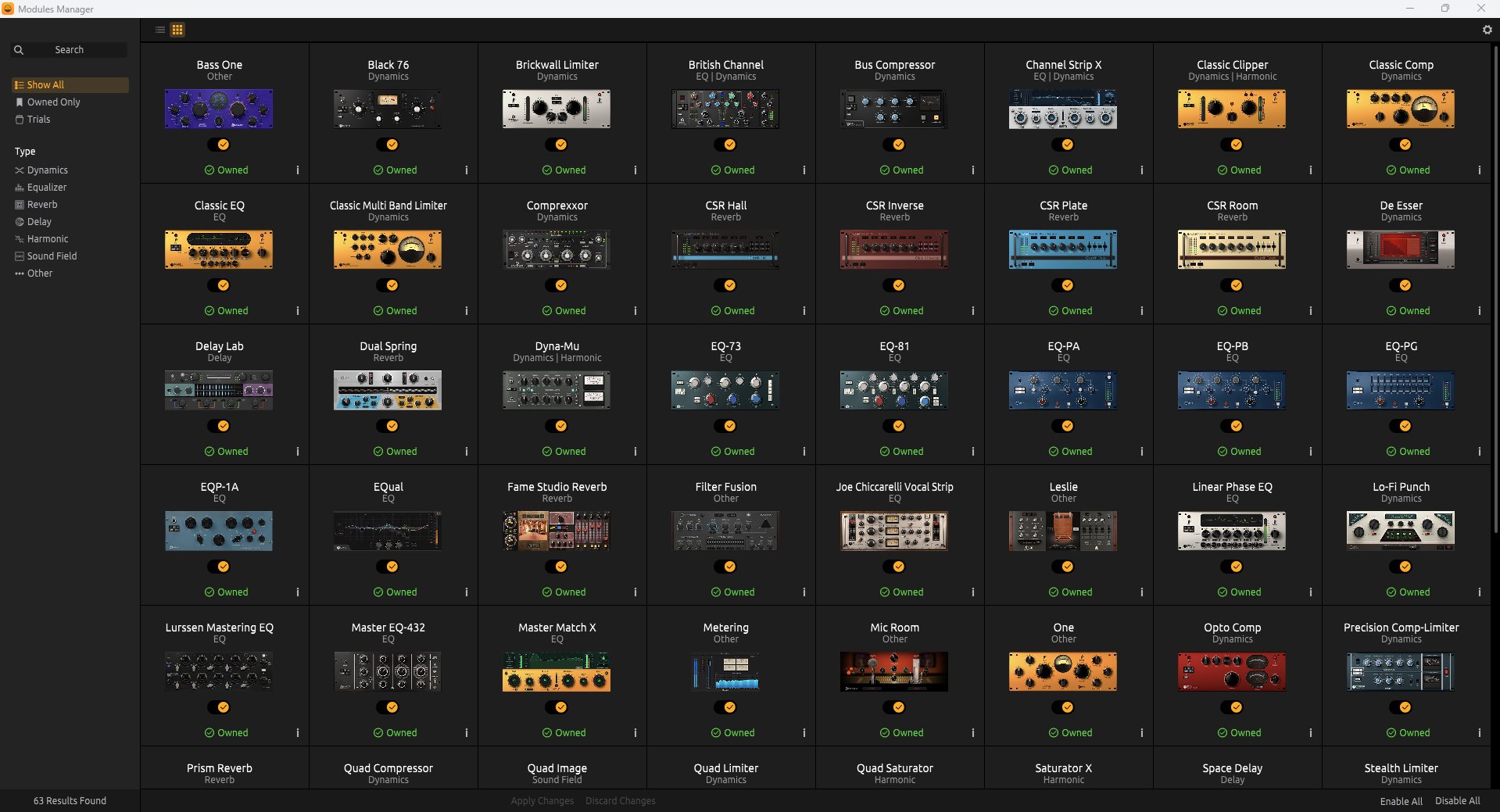Screen dimensions: 1500x812
Task: Click the Owned label under One
Action: point(1070,732)
